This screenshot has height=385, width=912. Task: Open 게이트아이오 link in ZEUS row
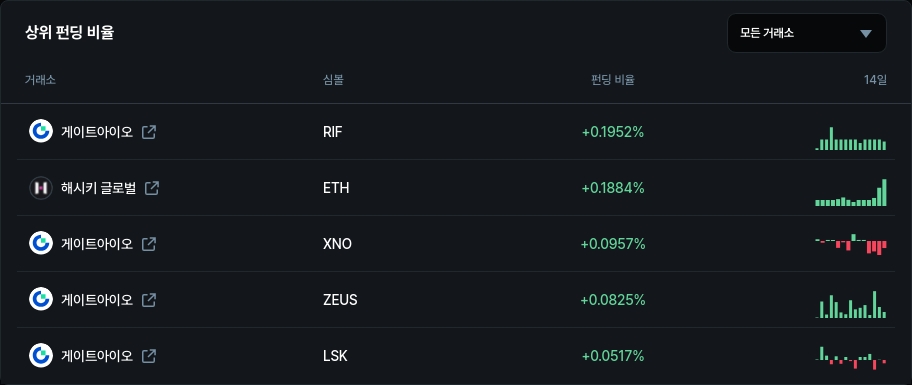tap(97, 300)
